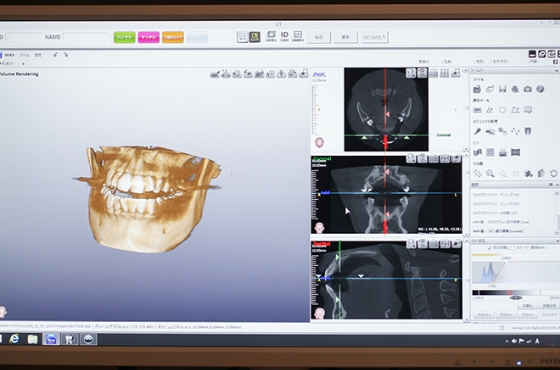Click the undo arrow below the header
Screen dimensions: 560x370
(x=55, y=55)
